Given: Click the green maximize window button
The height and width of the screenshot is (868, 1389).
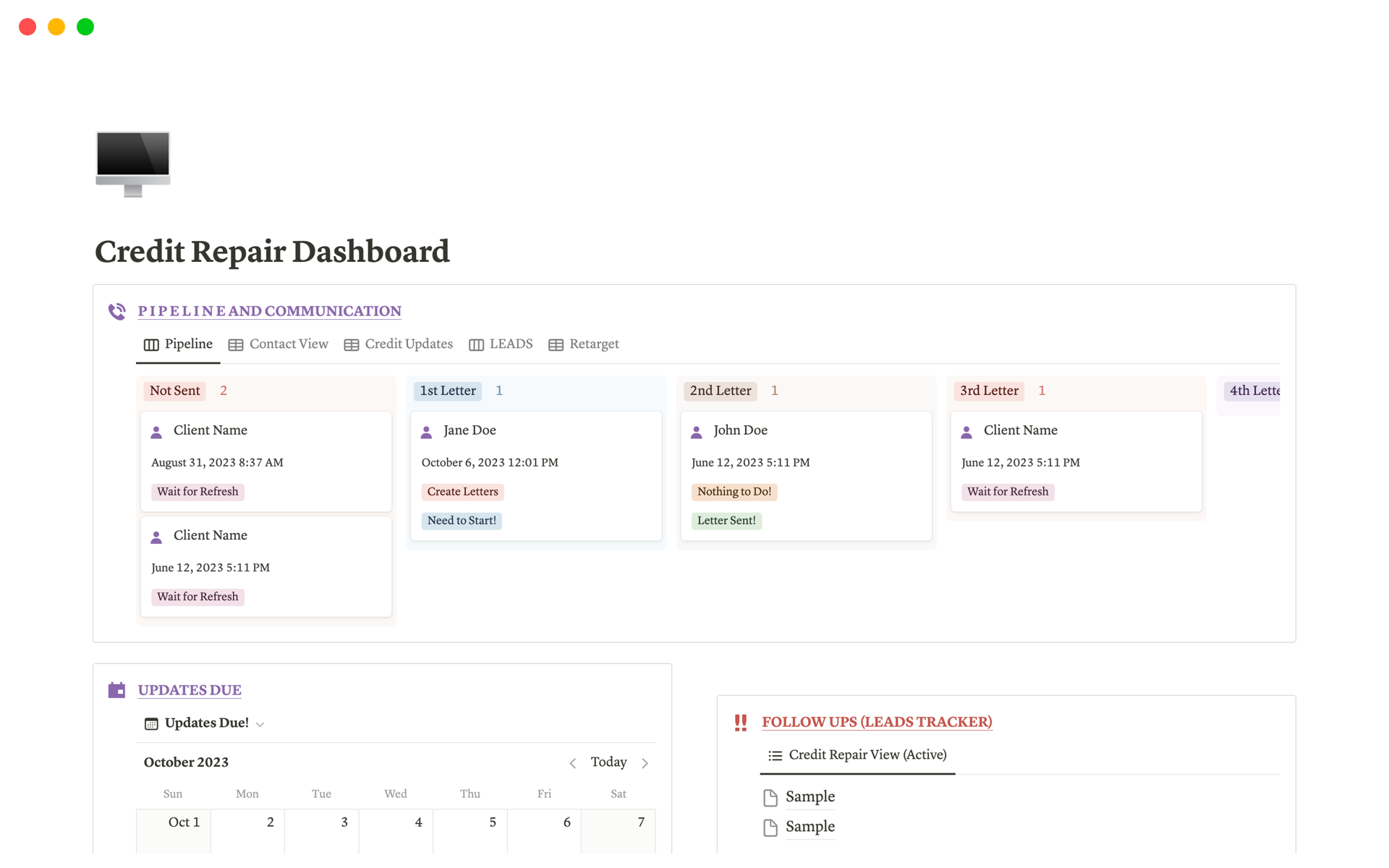Looking at the screenshot, I should 85,27.
